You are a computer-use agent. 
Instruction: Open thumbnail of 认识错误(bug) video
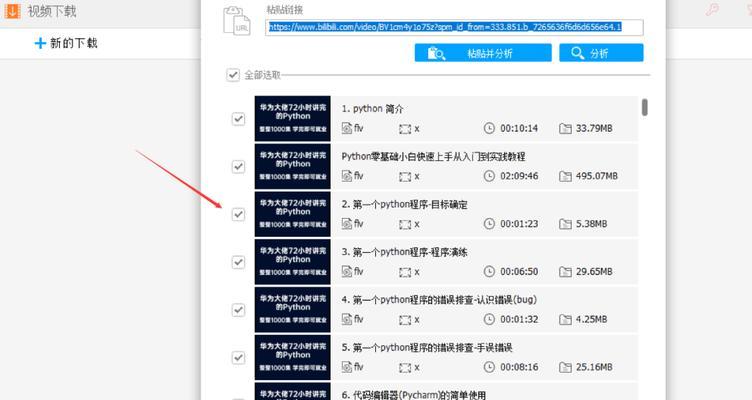293,310
